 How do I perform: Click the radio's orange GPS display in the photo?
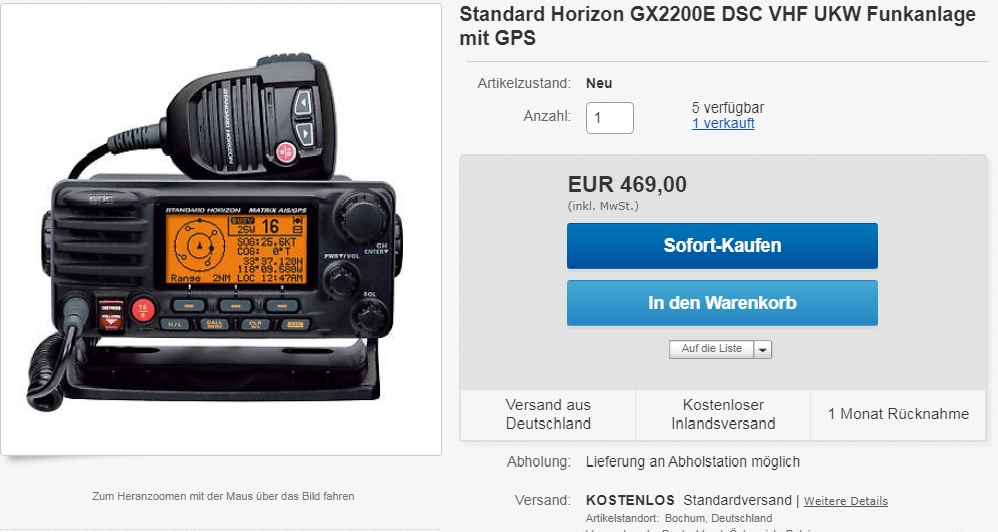point(236,249)
